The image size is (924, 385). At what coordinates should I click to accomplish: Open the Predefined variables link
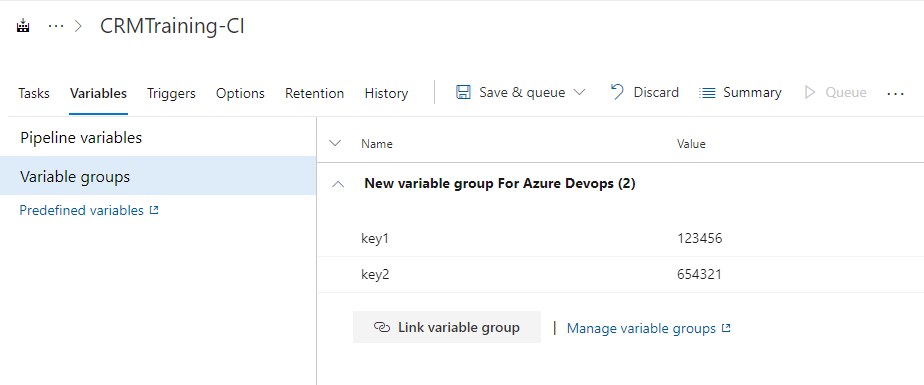click(82, 210)
